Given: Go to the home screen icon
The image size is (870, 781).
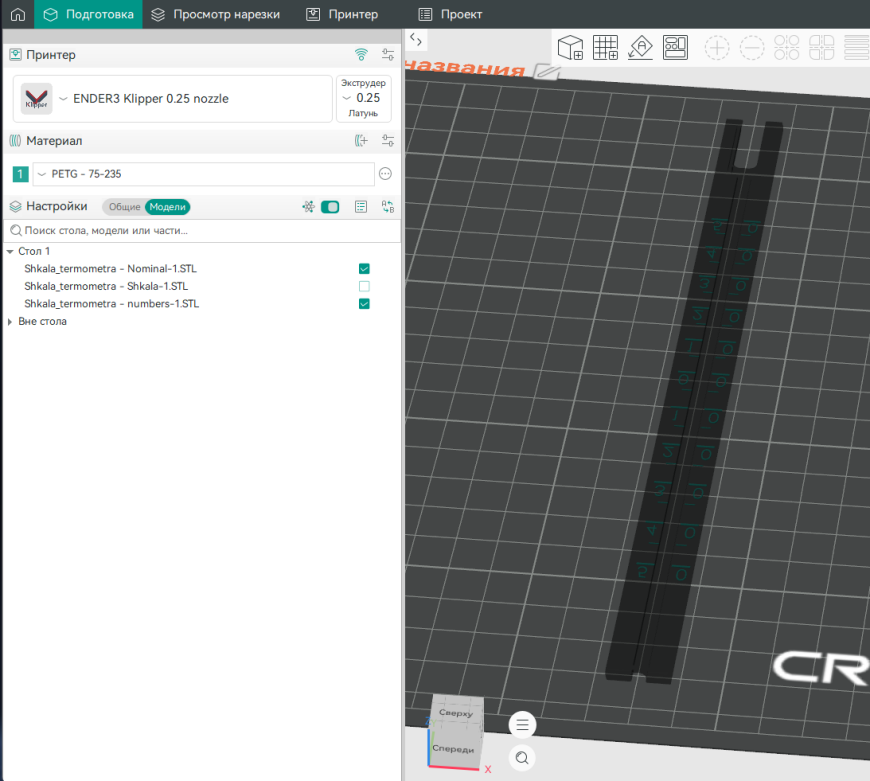Looking at the screenshot, I should 18,14.
